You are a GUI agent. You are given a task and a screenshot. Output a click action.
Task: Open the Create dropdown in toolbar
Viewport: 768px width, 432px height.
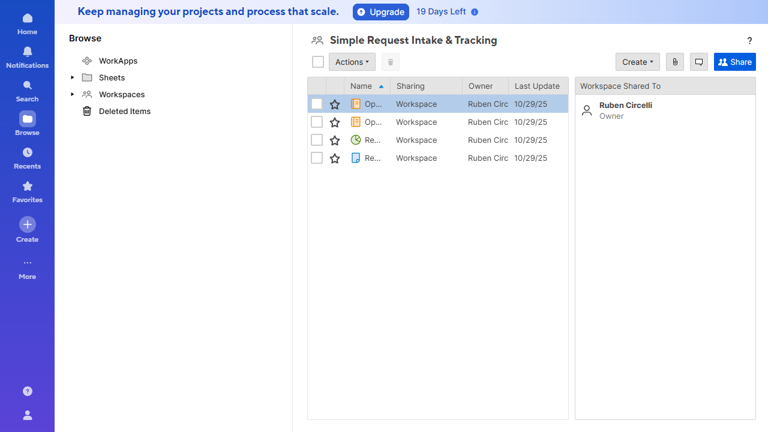pyautogui.click(x=637, y=62)
